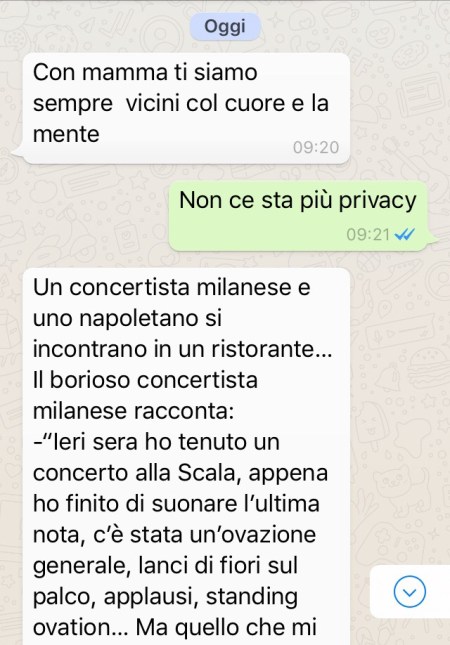
Task: Click the text "milanese racconta:"
Action: pos(133,411)
